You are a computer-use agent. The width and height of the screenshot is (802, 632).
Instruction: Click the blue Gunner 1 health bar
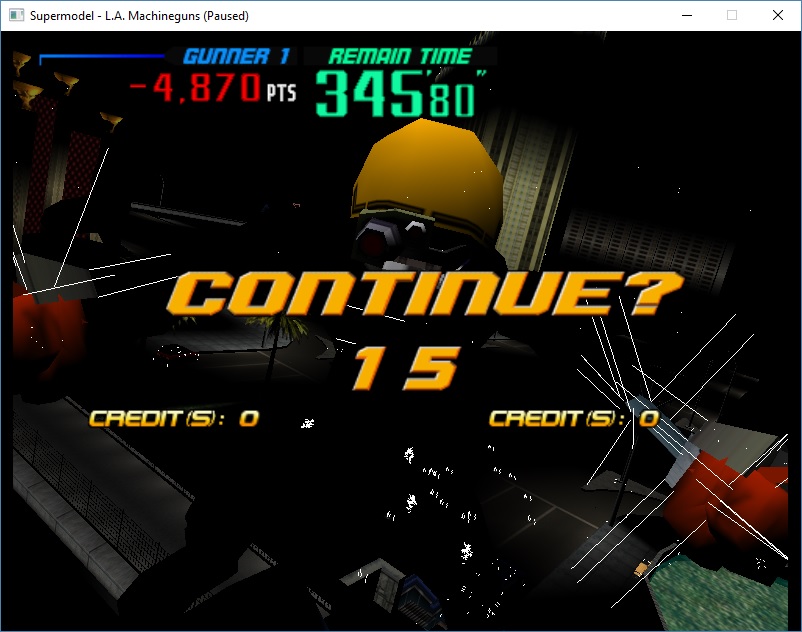[x=102, y=58]
